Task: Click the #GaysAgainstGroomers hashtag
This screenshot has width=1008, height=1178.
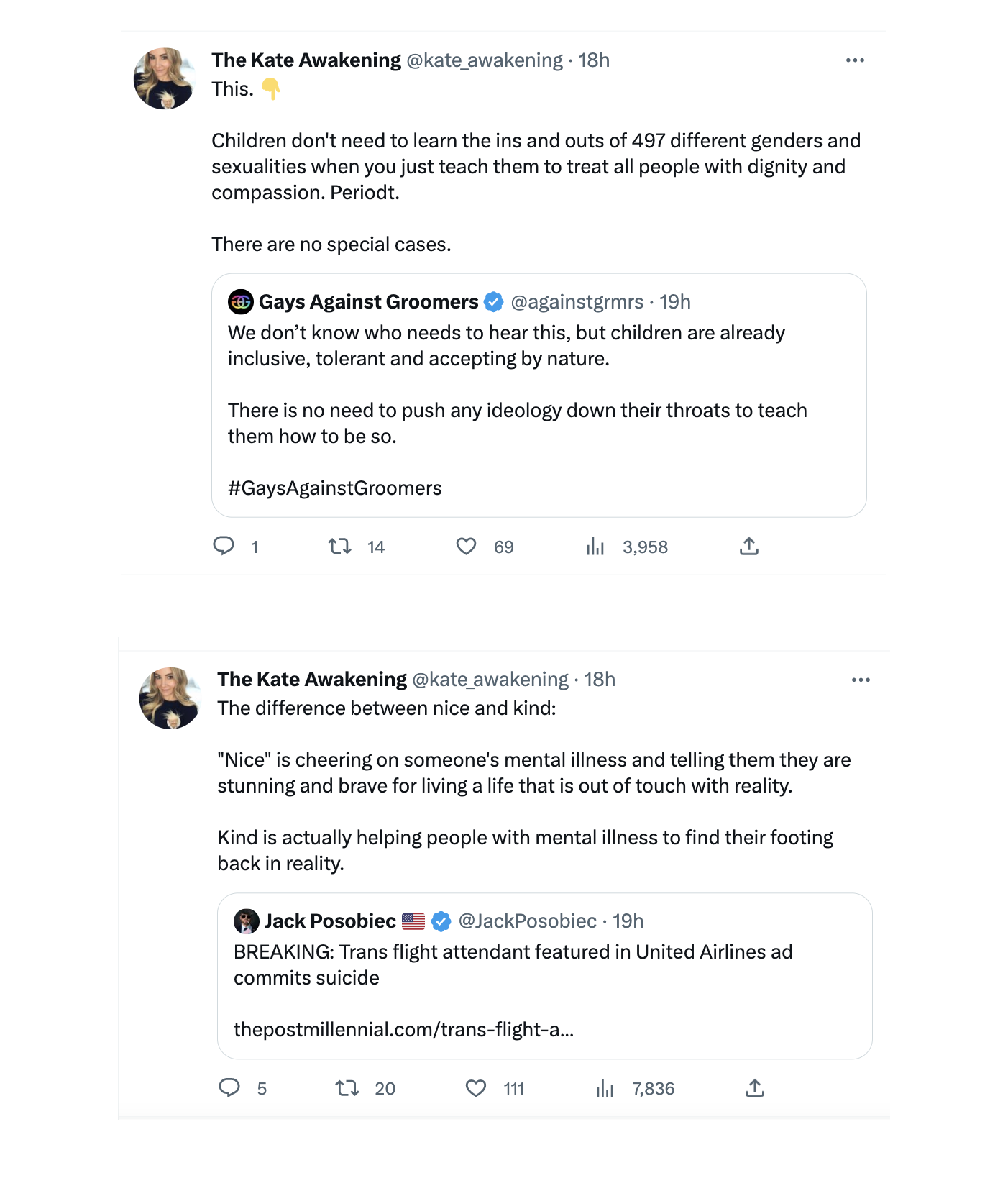Action: point(334,488)
